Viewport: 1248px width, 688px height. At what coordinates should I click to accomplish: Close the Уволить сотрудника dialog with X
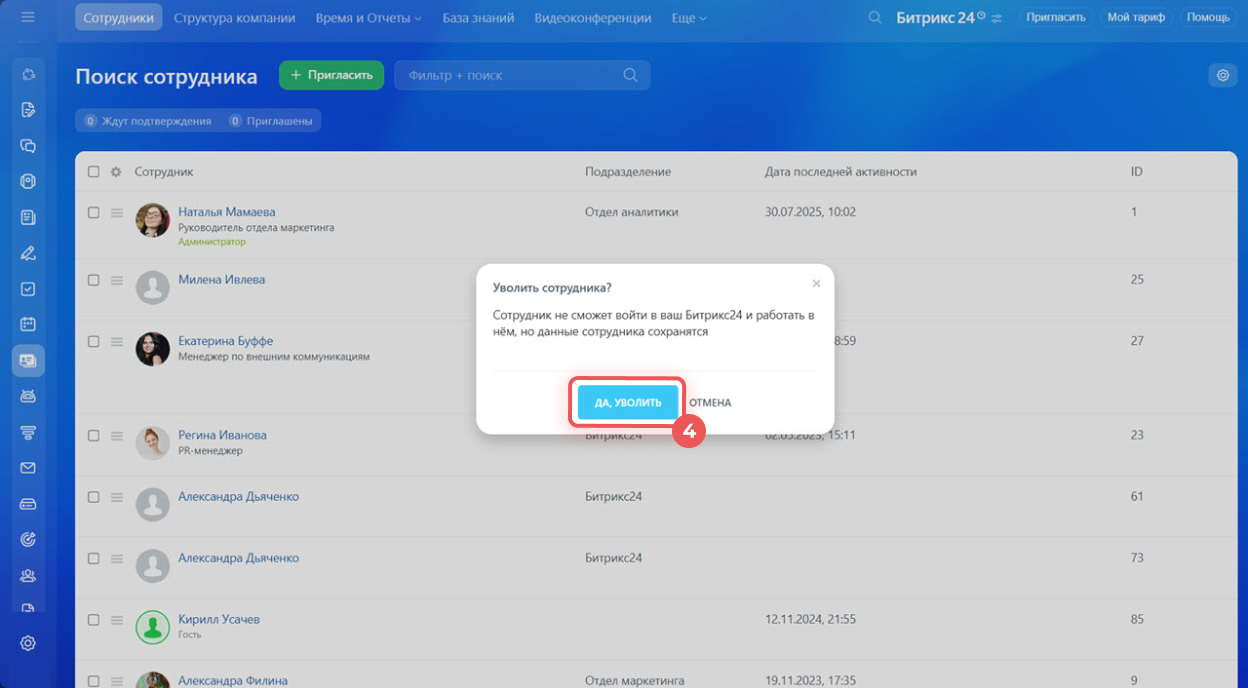pos(816,284)
